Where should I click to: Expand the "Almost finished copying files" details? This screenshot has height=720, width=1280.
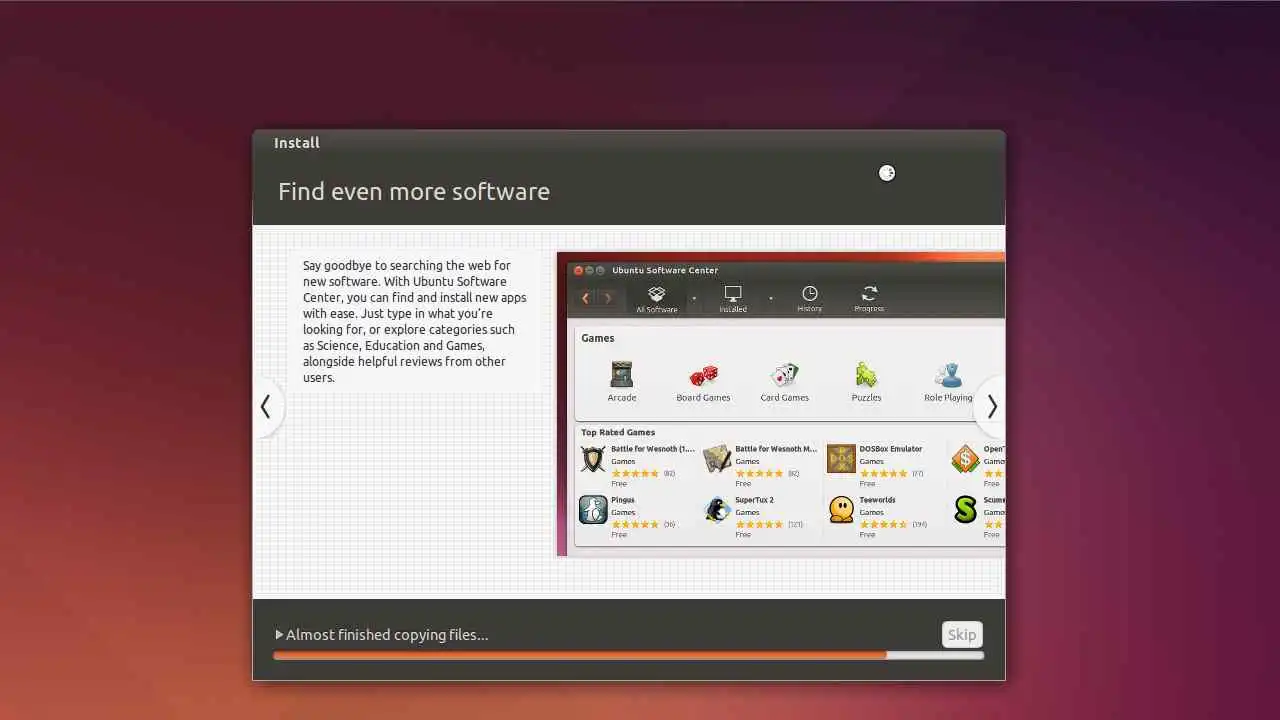[x=279, y=635]
